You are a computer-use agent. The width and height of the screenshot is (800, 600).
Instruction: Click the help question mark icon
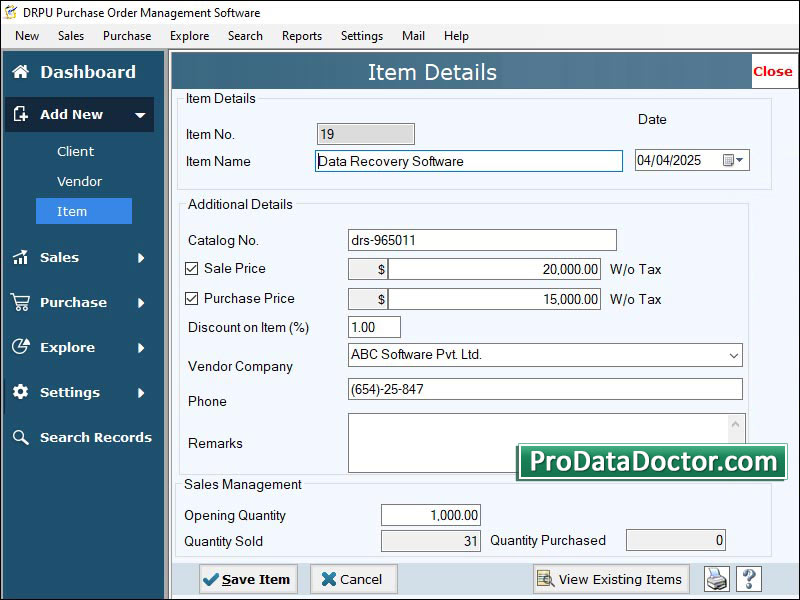tap(748, 579)
